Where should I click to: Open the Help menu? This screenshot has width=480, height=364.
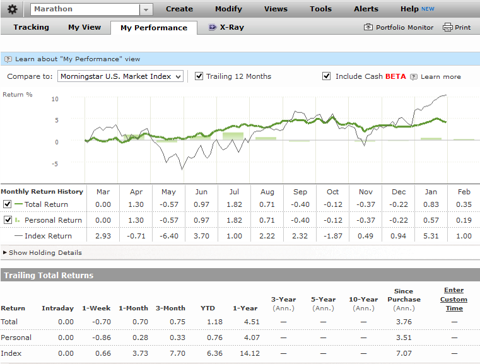409,9
